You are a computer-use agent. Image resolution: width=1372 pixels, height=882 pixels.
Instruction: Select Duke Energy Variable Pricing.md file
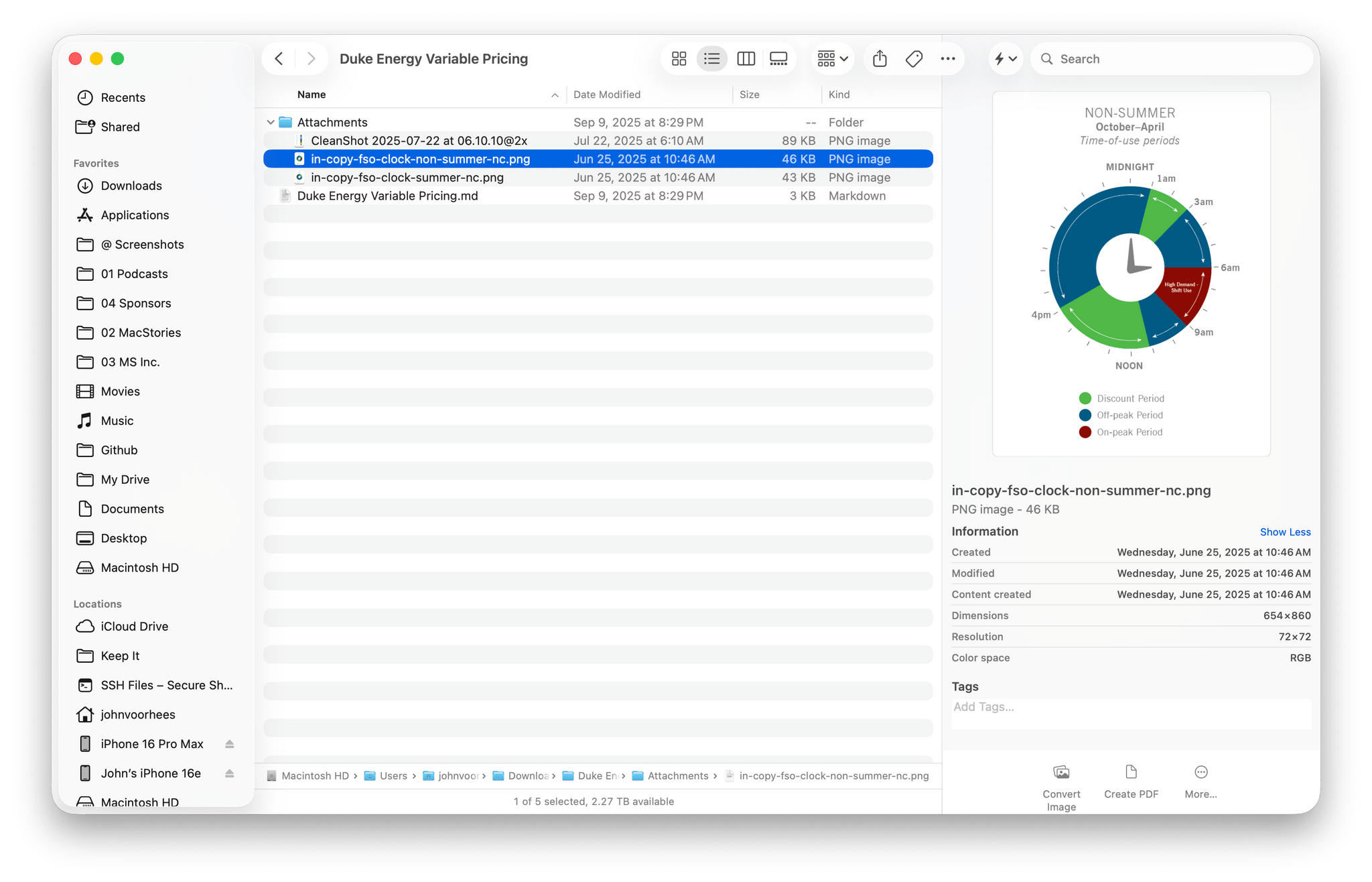[598, 196]
